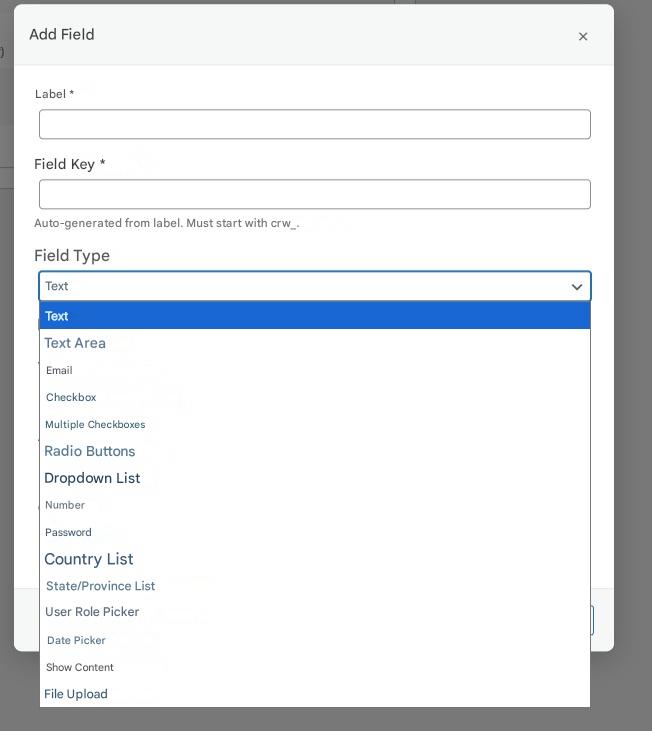Close the Add Field dialog
This screenshot has width=652, height=731.
[x=583, y=36]
